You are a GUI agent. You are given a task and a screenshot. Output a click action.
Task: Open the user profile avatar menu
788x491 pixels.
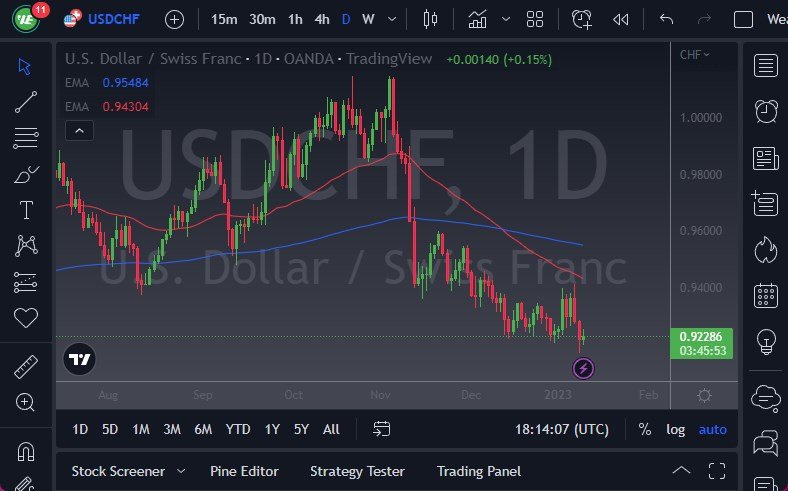26,19
